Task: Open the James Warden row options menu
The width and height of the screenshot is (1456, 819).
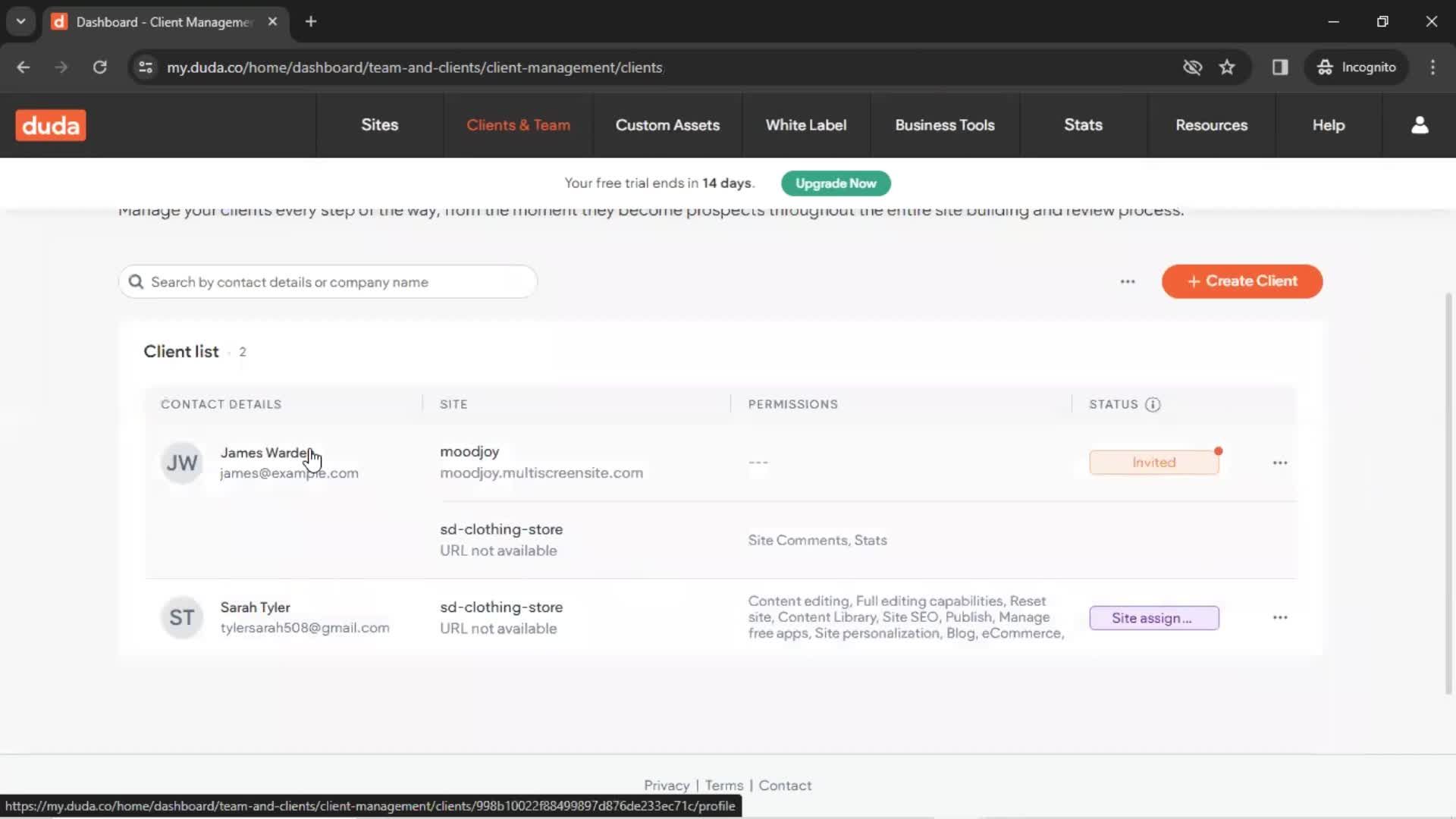Action: coord(1280,463)
